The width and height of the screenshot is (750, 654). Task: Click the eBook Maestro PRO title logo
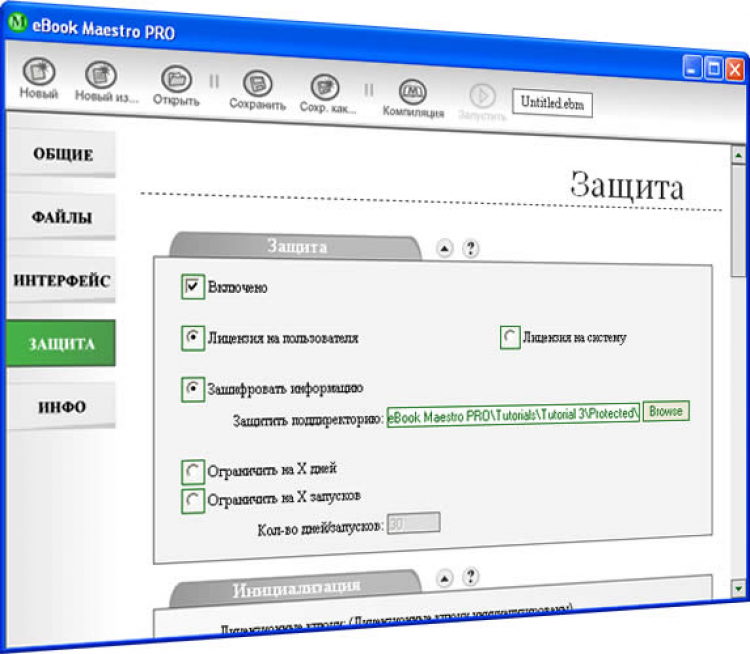pos(18,22)
